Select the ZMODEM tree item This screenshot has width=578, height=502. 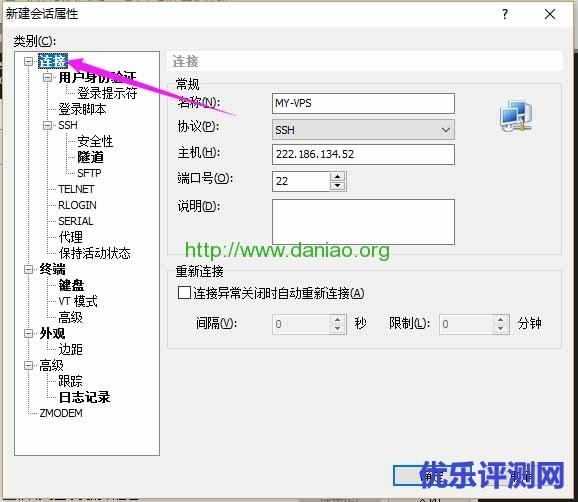click(61, 413)
